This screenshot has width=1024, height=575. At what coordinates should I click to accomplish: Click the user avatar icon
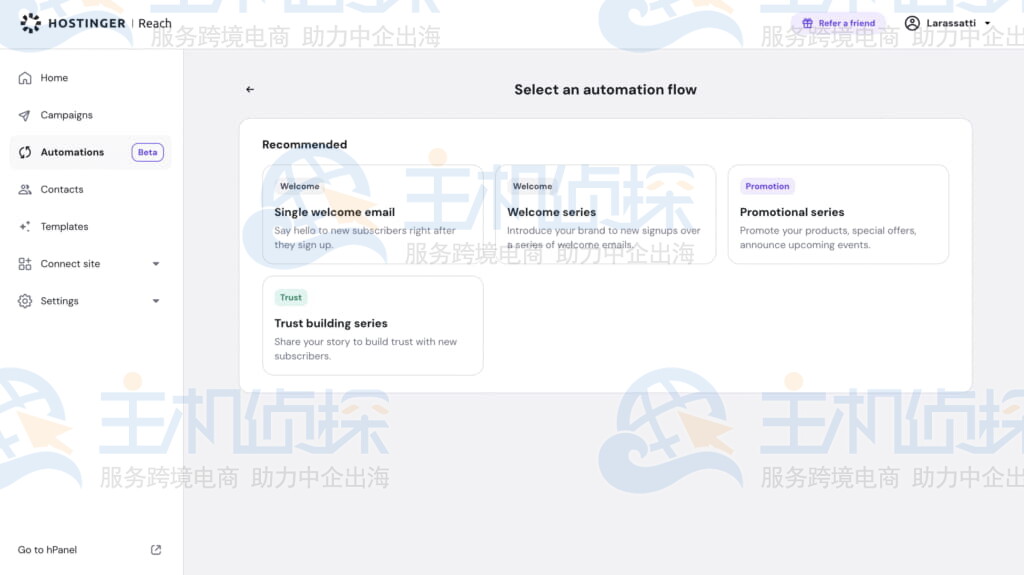point(912,23)
